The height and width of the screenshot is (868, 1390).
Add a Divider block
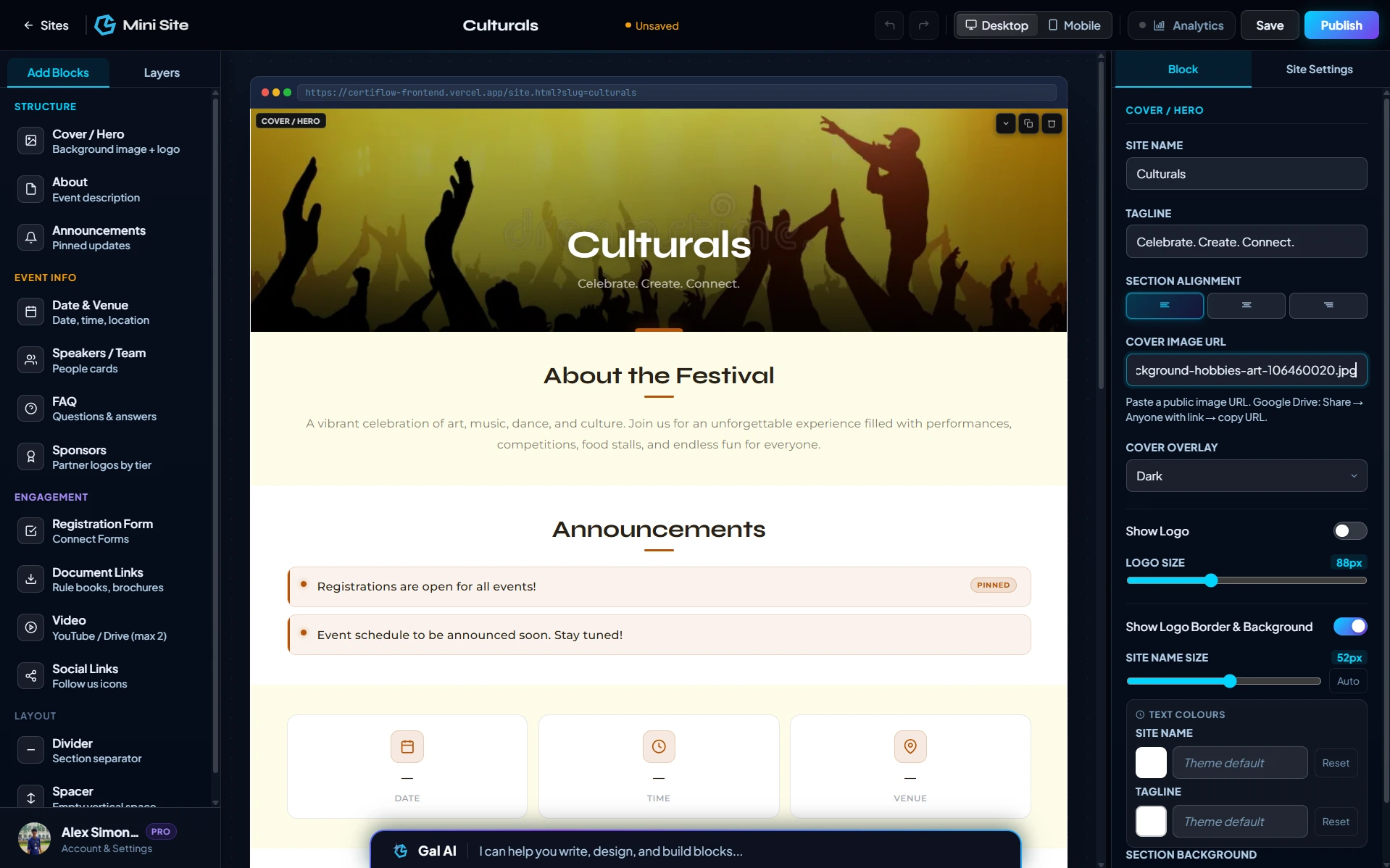(x=109, y=751)
